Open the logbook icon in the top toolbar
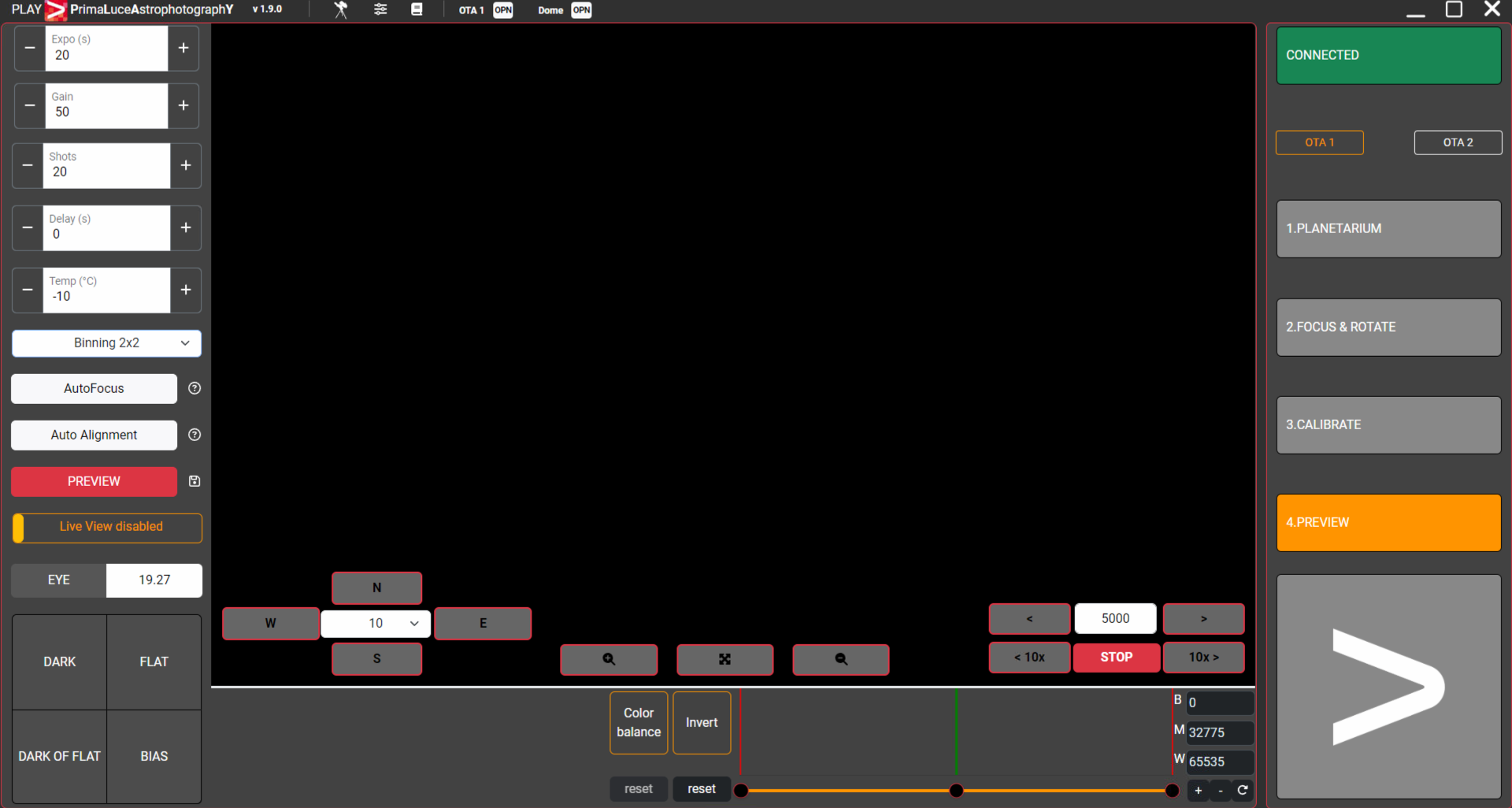 [417, 9]
